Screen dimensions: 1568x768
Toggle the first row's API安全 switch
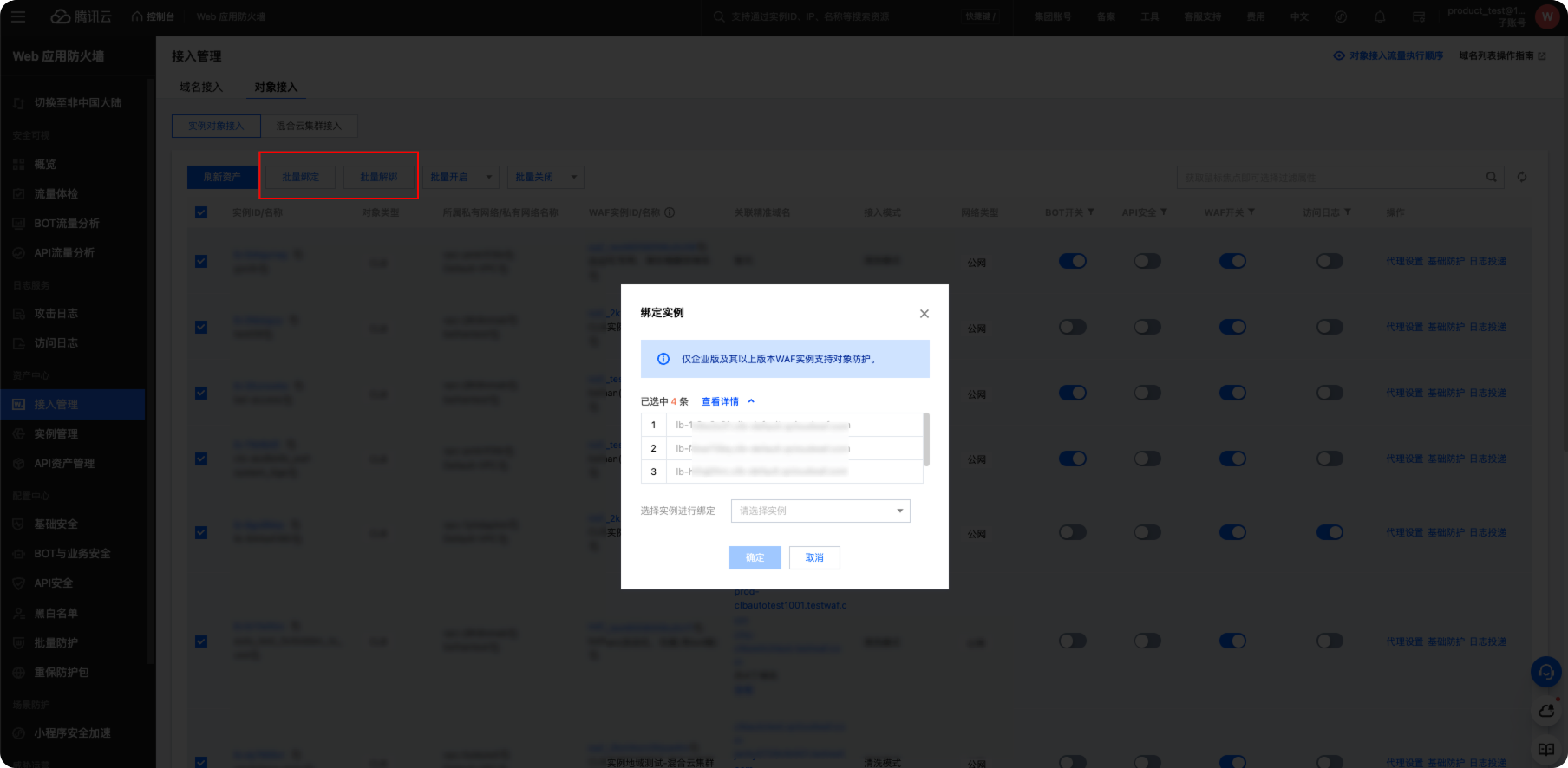[x=1147, y=261]
